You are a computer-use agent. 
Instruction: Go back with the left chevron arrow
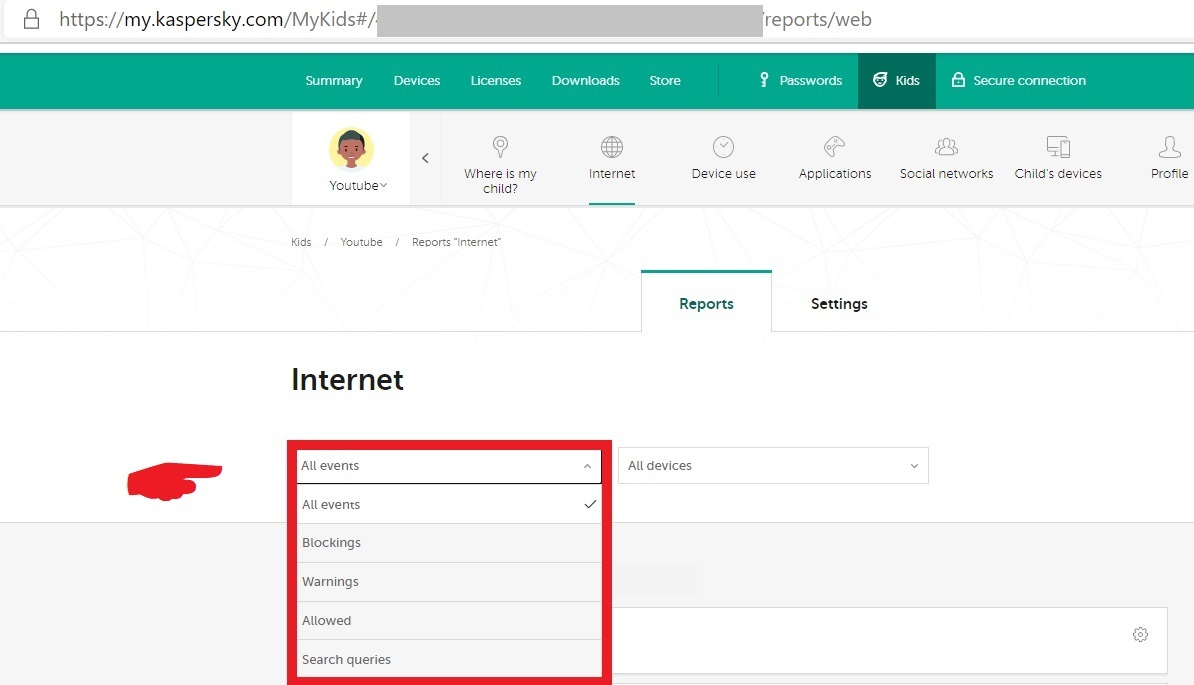pos(426,158)
